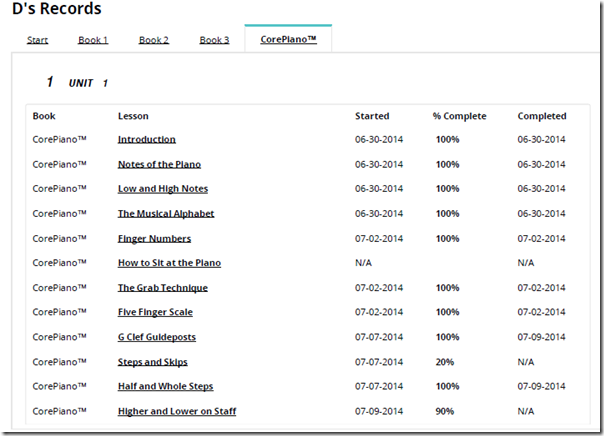Click 100% in The Grab Technique row
The width and height of the screenshot is (604, 436).
click(x=447, y=288)
